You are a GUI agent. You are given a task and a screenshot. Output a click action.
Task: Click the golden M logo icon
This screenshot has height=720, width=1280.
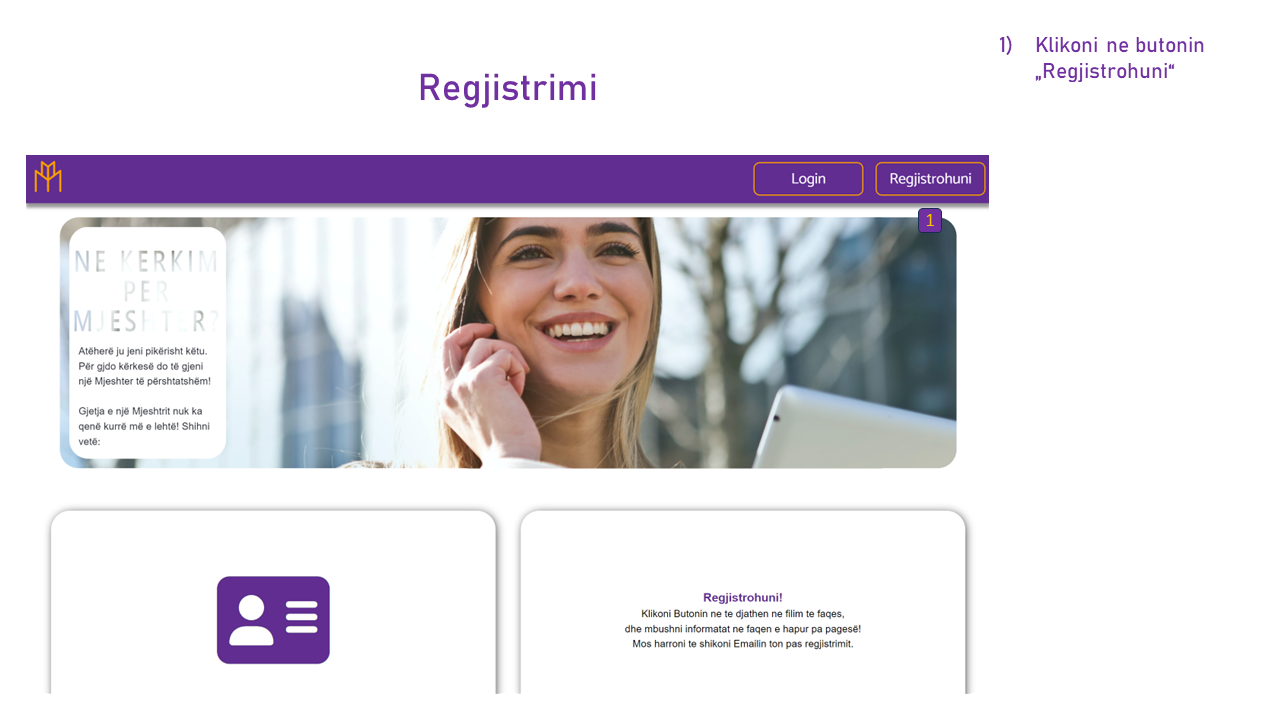[48, 177]
